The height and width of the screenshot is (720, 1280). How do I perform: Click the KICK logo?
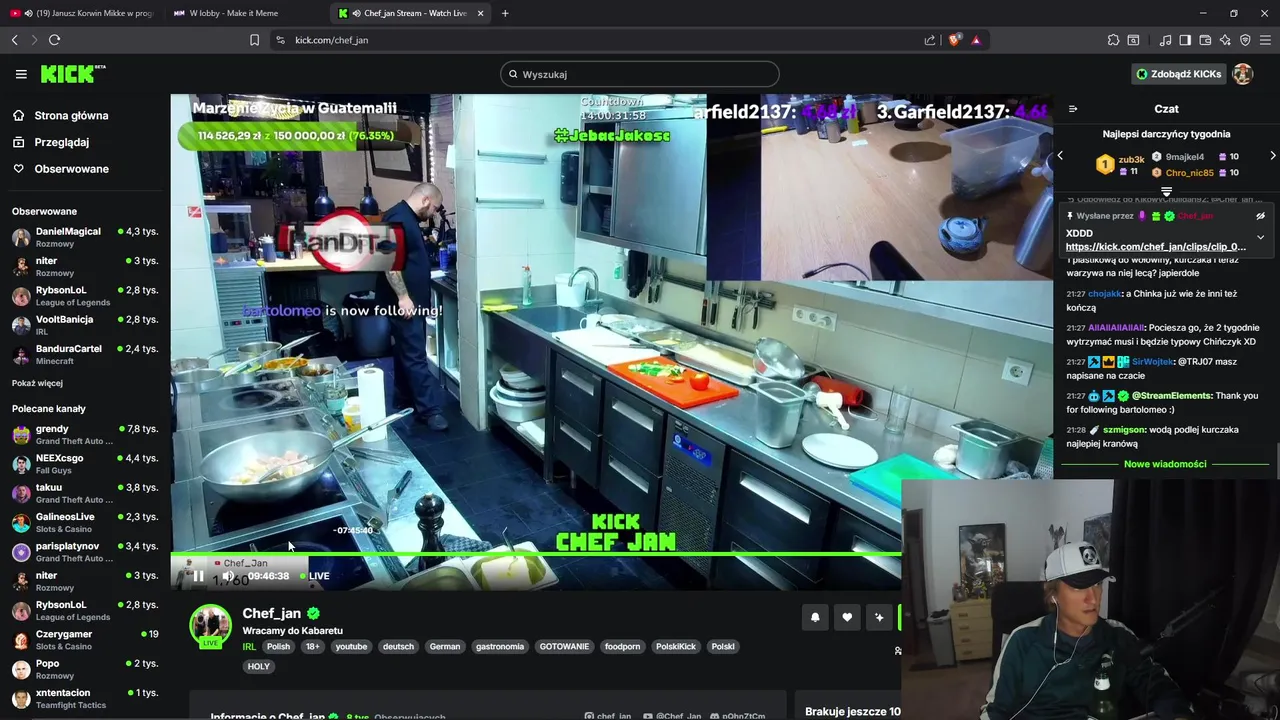72,74
